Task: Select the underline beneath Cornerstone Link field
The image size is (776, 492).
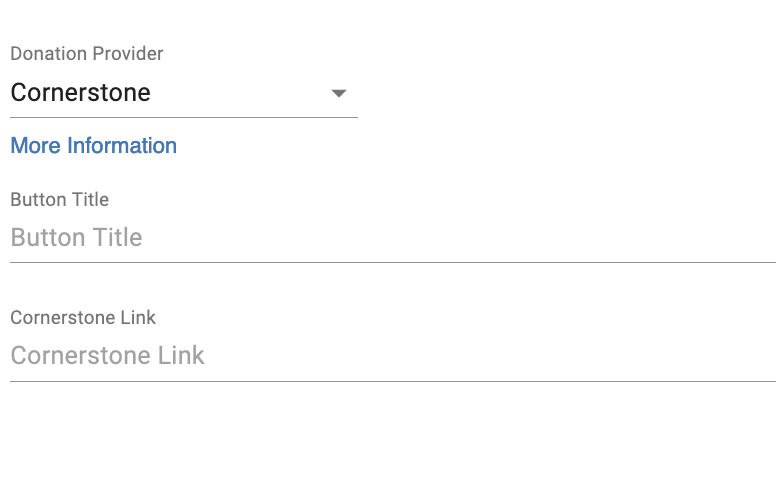Action: click(392, 380)
